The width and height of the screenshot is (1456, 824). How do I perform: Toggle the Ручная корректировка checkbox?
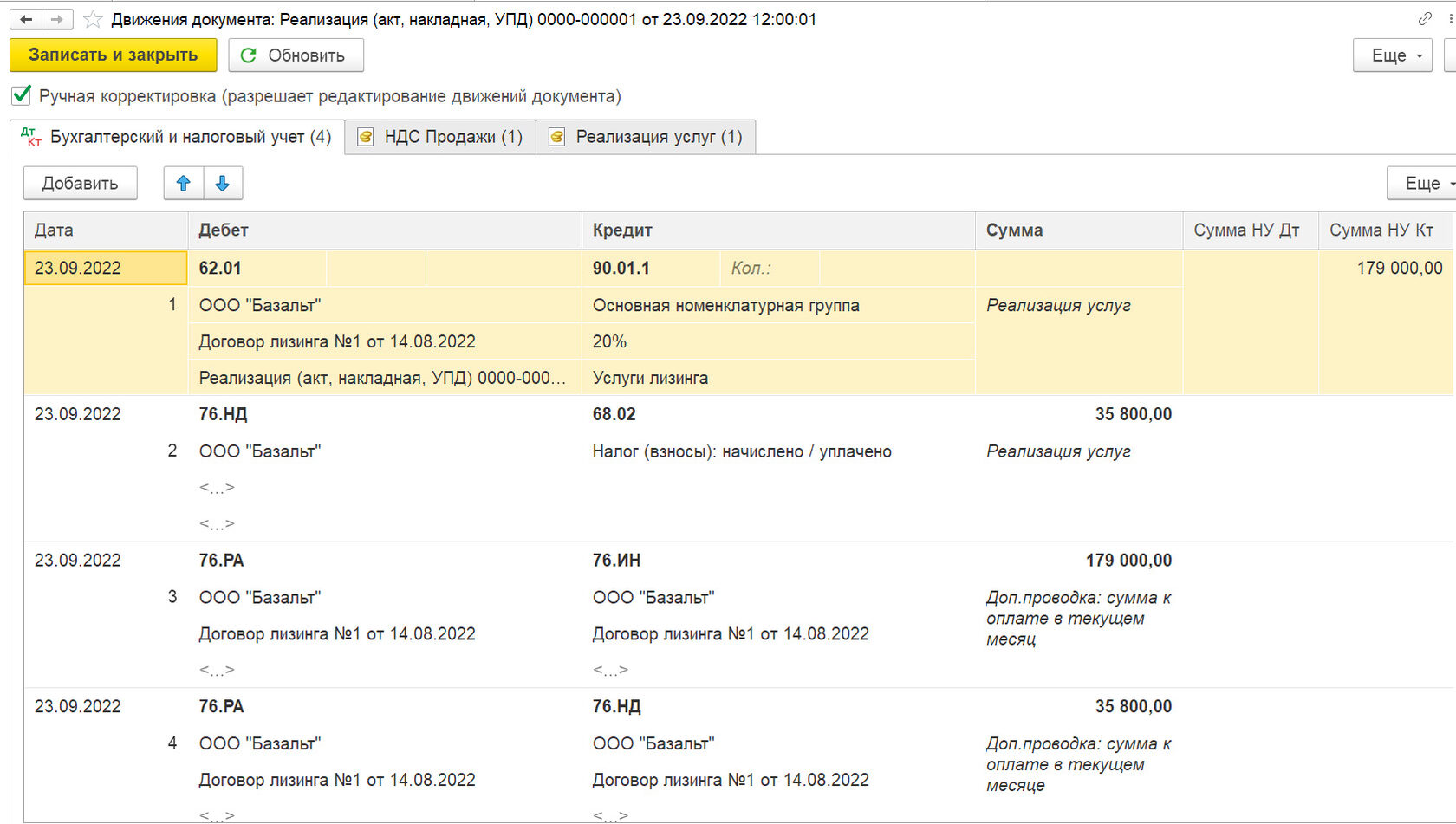click(x=22, y=94)
